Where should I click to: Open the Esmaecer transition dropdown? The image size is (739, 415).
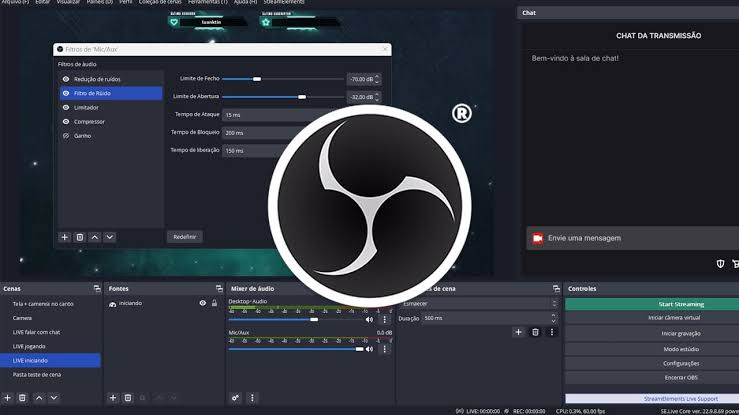coord(480,304)
